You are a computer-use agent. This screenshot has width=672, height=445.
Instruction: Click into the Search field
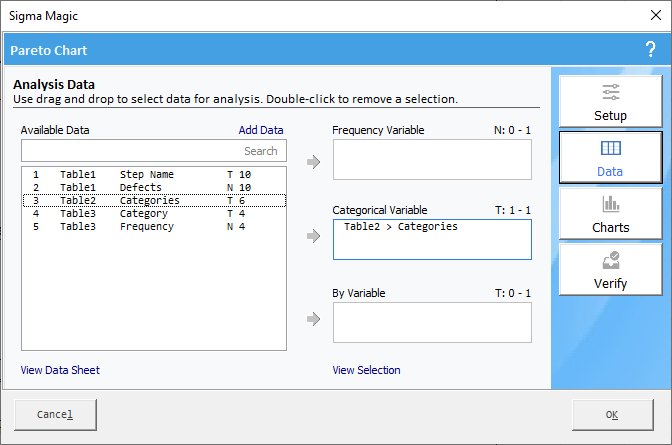154,151
